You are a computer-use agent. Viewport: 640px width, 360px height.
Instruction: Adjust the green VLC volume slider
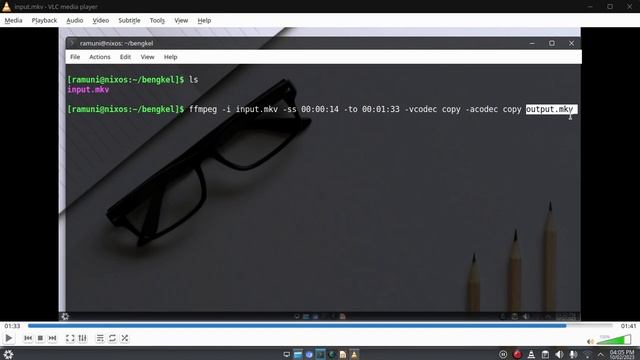pyautogui.click(x=613, y=340)
